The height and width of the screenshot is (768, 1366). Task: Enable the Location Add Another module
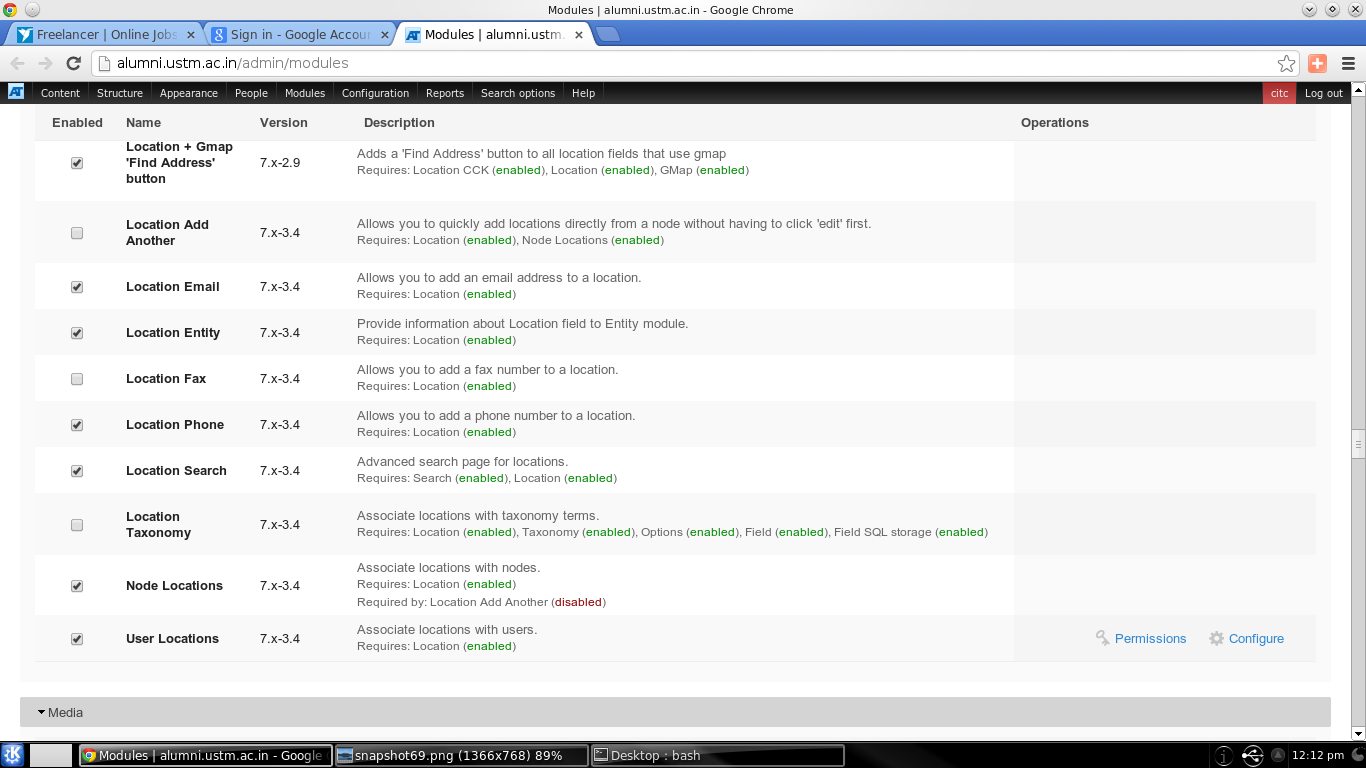point(77,233)
